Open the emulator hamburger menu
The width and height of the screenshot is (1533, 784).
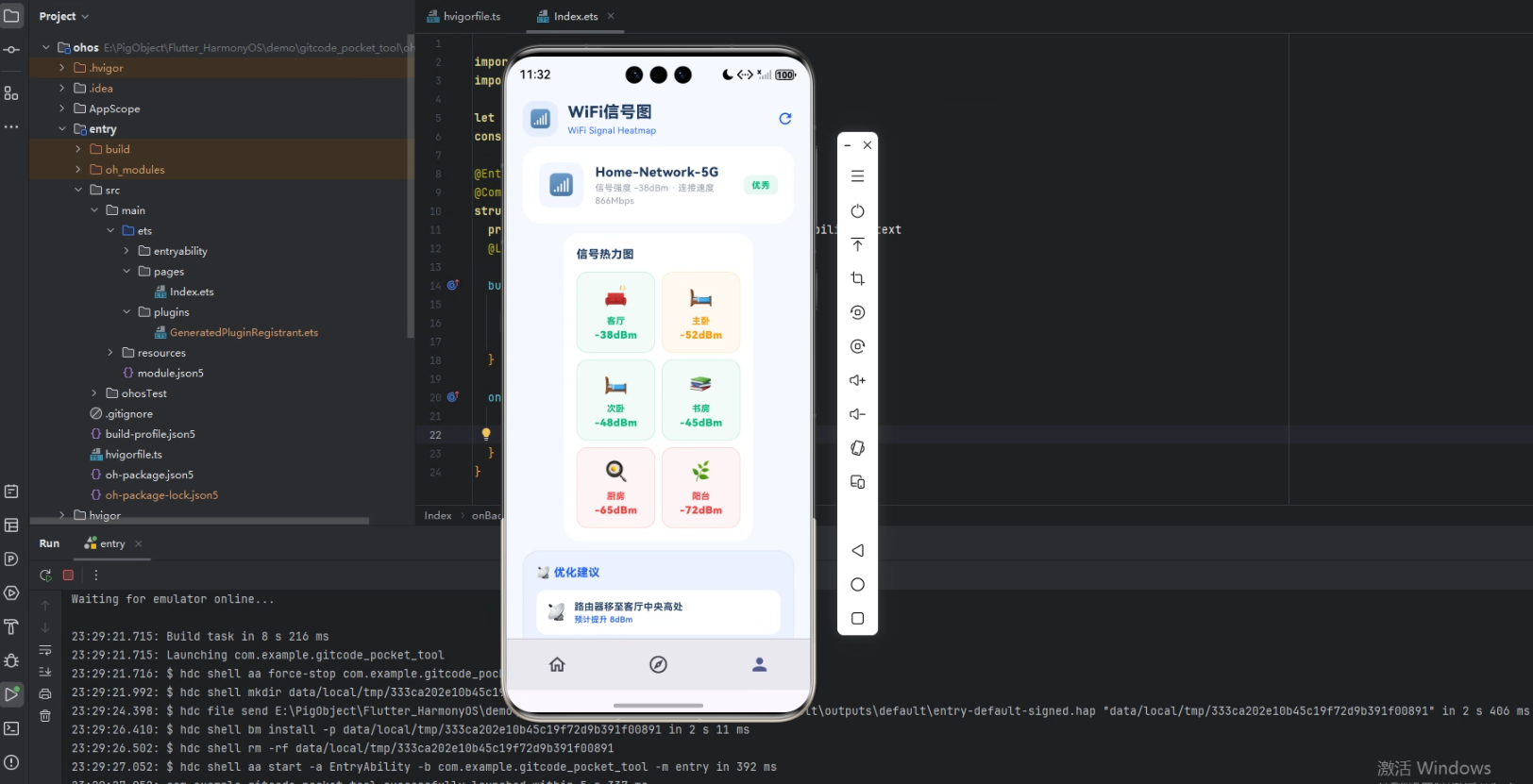click(857, 176)
